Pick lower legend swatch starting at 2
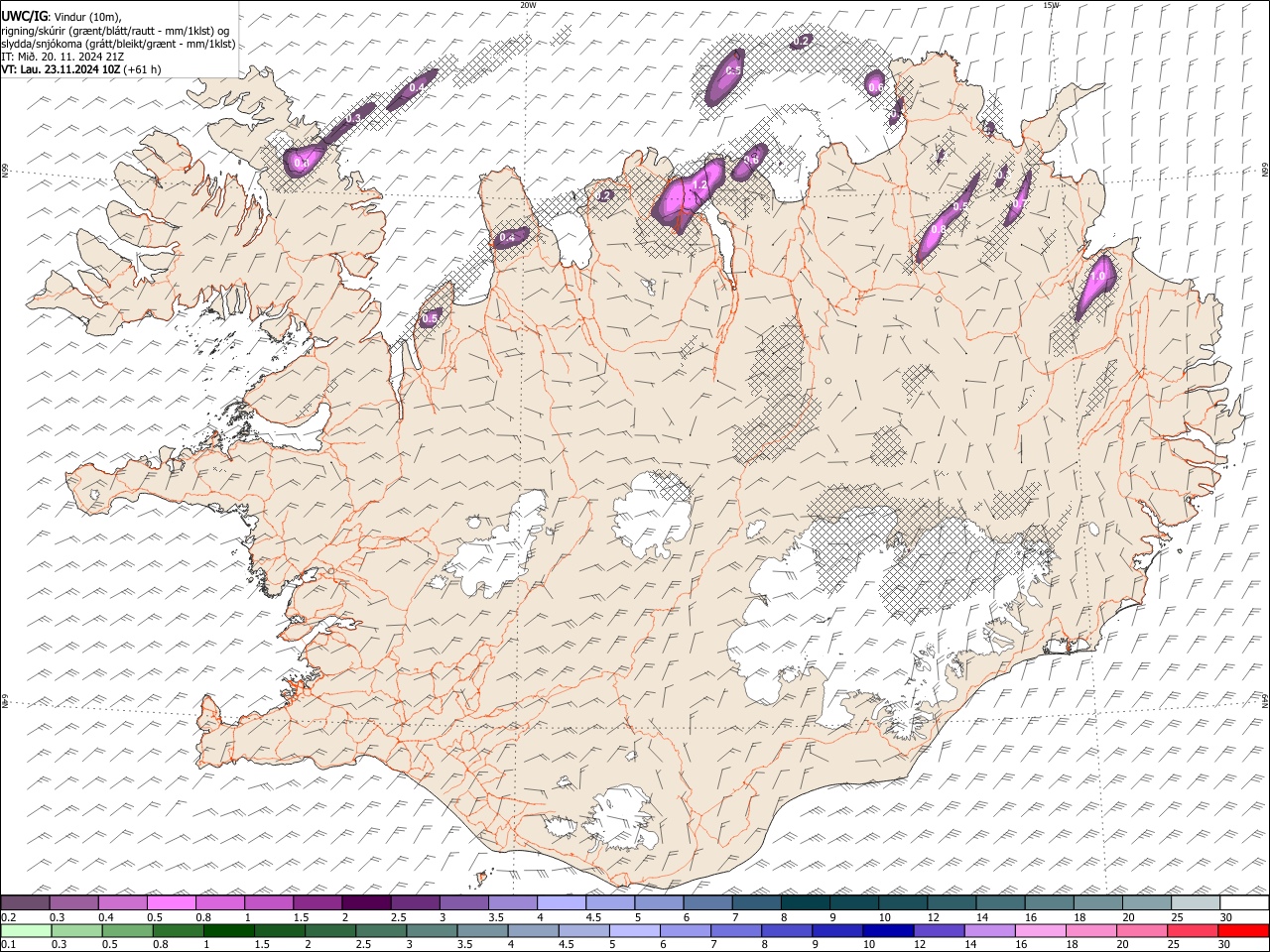 [x=330, y=930]
